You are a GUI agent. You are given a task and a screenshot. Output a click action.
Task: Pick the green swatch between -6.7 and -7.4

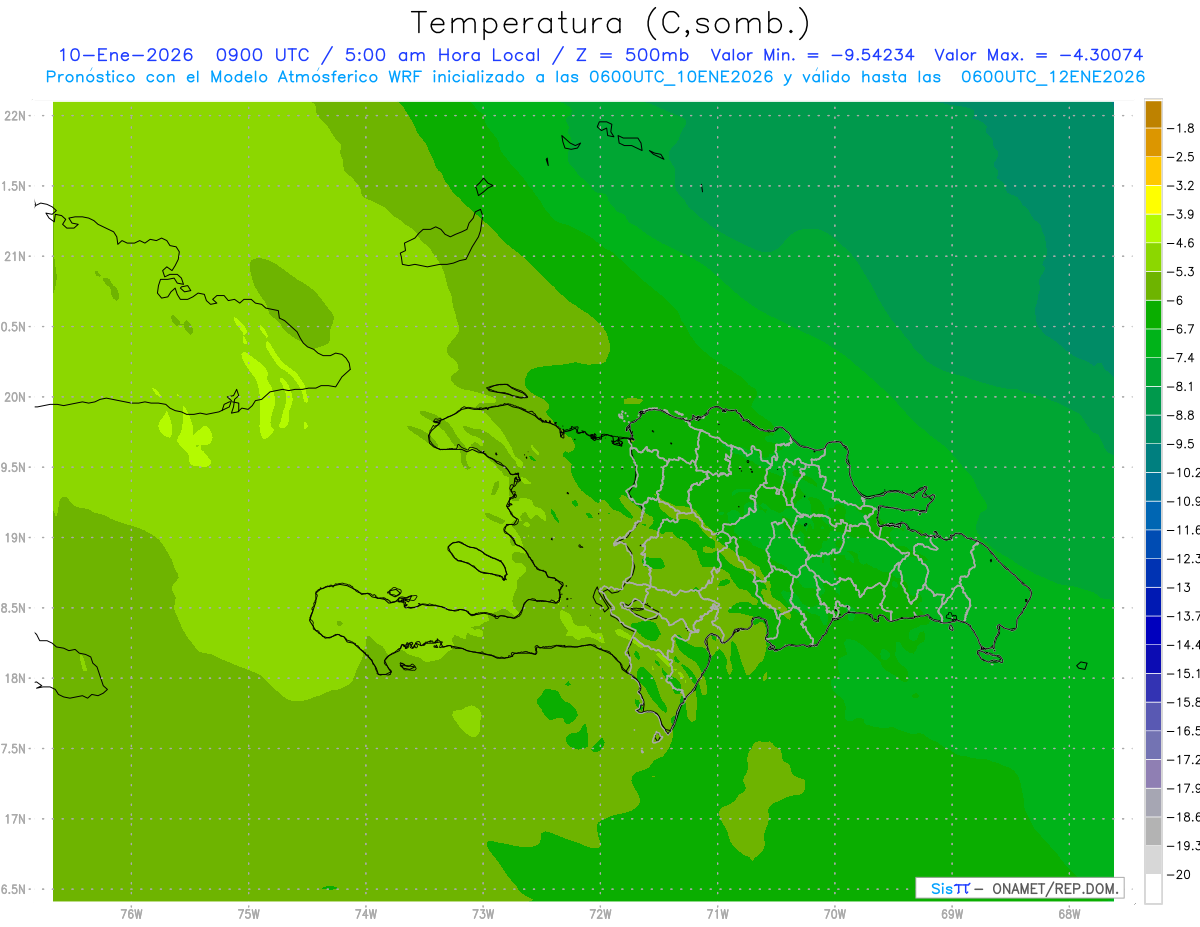point(1154,343)
